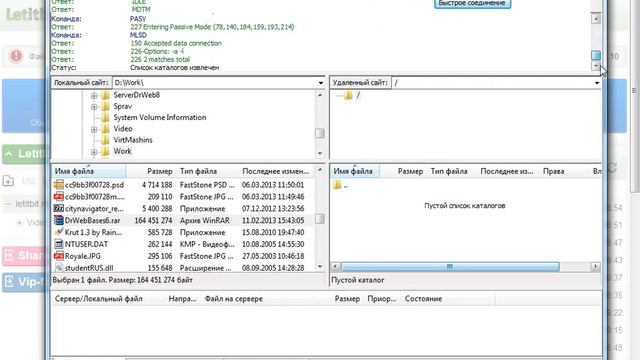Image resolution: width=640 pixels, height=360 pixels.
Task: Expand the Video folder node
Action: click(x=94, y=129)
